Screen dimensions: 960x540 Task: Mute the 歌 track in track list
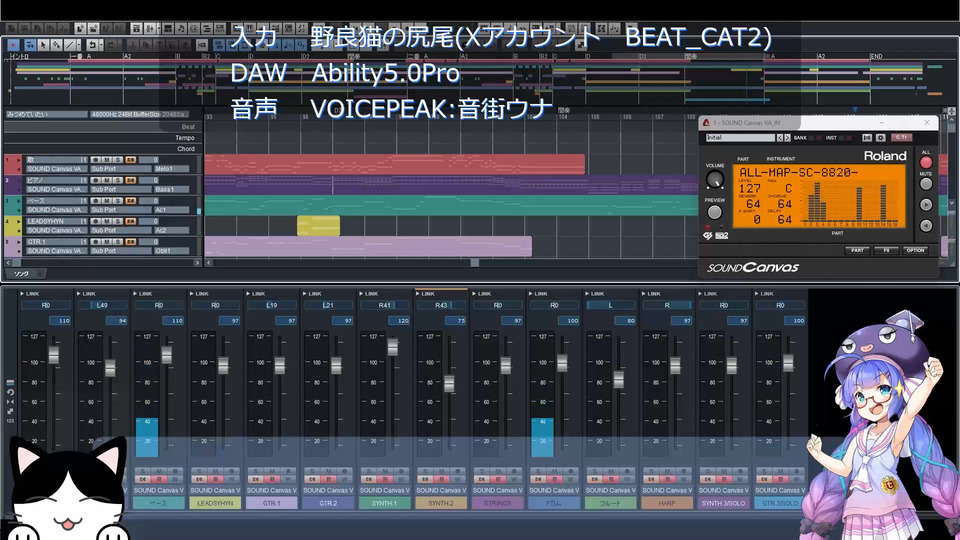point(107,160)
